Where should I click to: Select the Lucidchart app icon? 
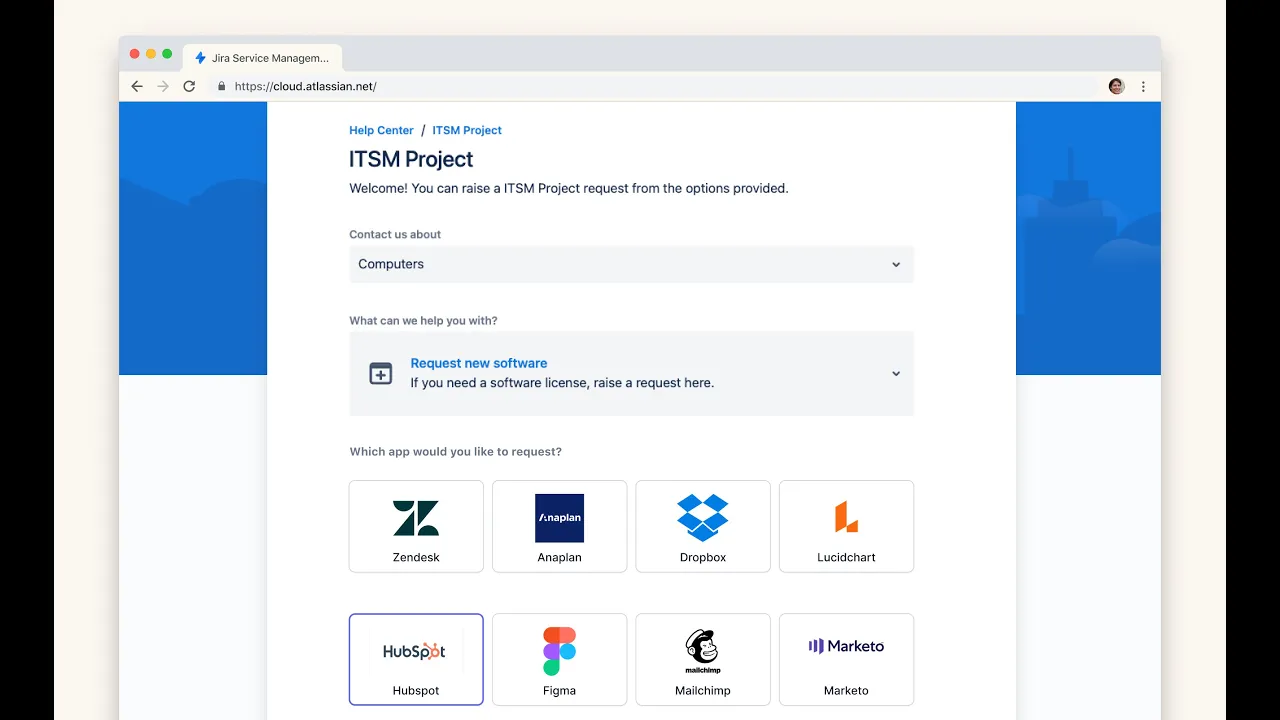click(846, 518)
